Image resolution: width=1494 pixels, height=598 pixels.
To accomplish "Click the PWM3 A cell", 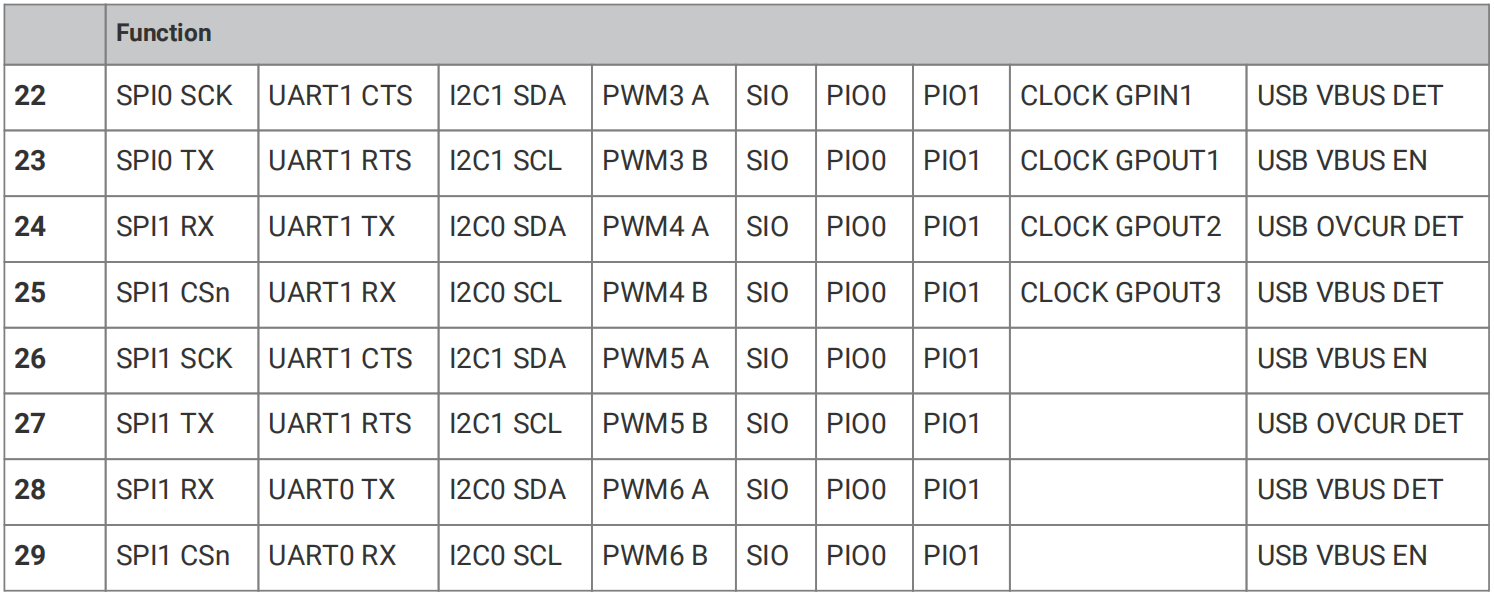I will click(x=664, y=97).
